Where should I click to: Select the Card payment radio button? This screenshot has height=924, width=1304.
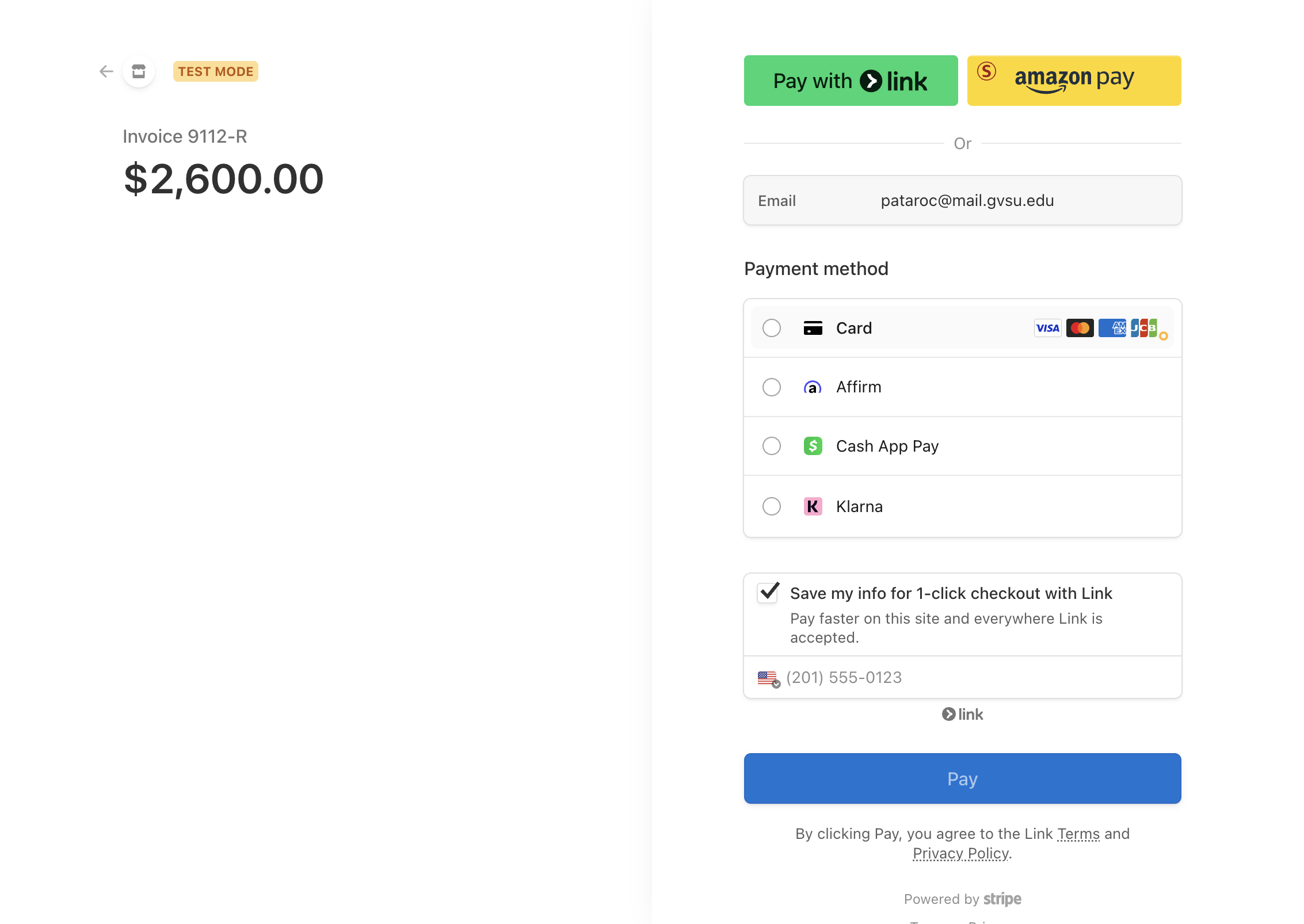772,328
